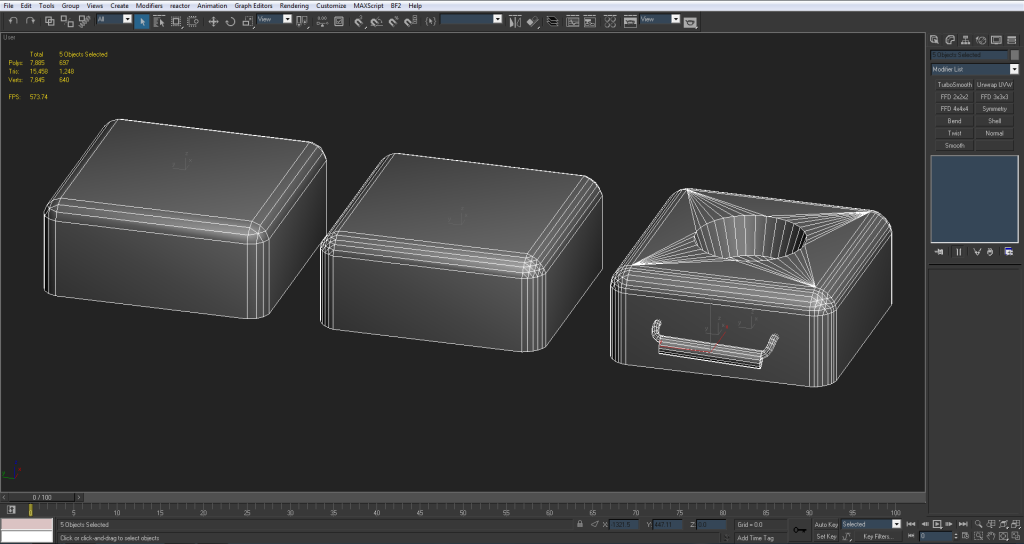Screen dimensions: 1024x544
Task: Click the Quick Render teapot icon
Action: (689, 20)
